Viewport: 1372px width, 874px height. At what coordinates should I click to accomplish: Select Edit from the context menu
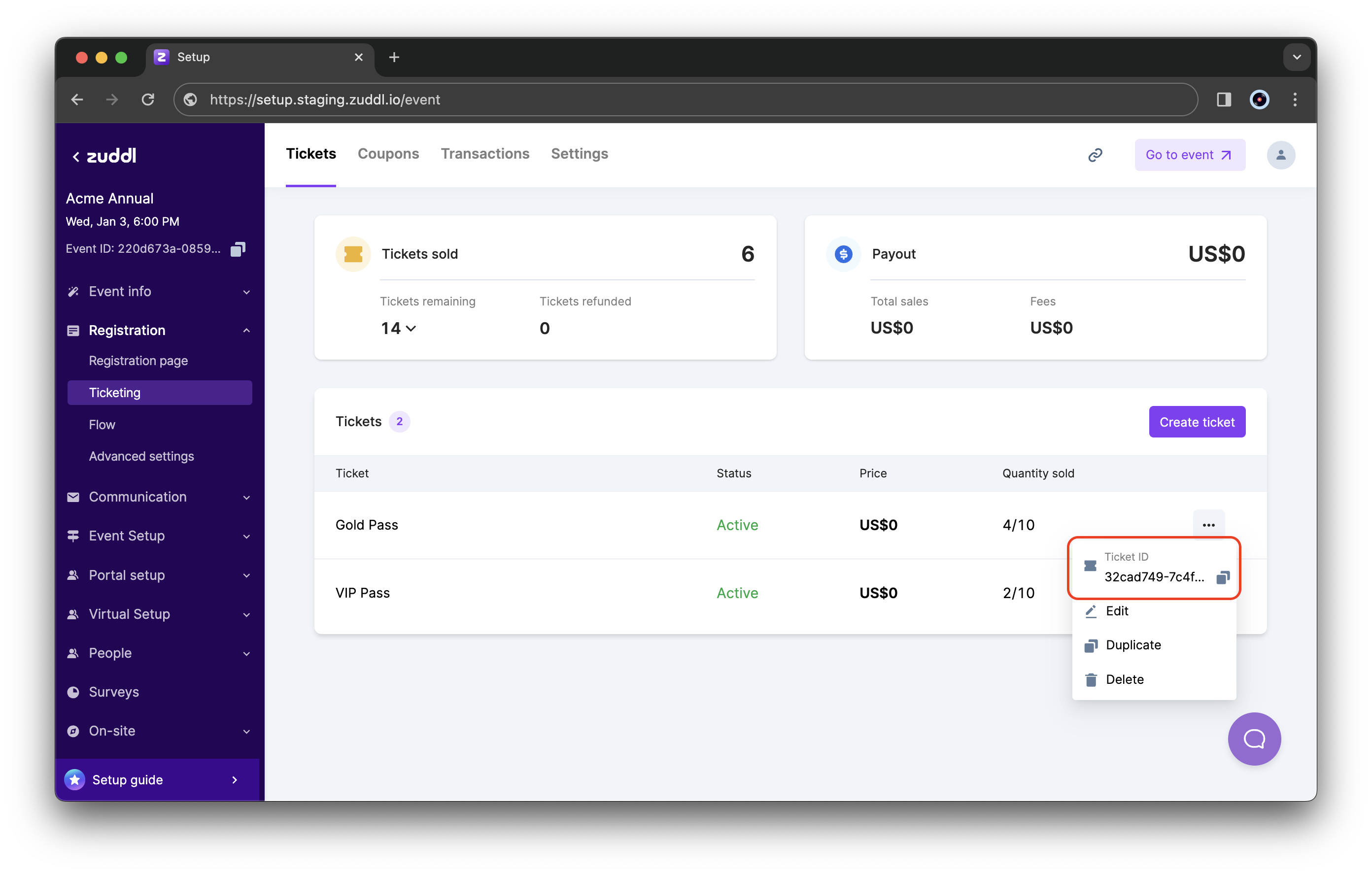[1116, 610]
